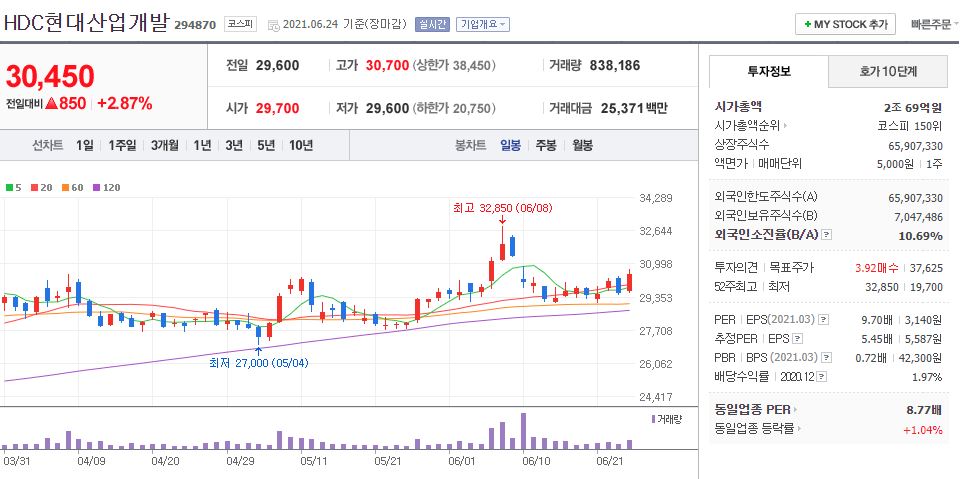Click the 동일업종 PER value 8.77배
The image size is (964, 479).
coord(924,410)
